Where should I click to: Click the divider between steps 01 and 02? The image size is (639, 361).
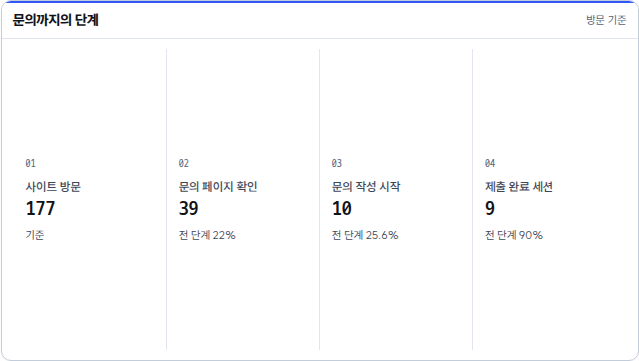166,199
